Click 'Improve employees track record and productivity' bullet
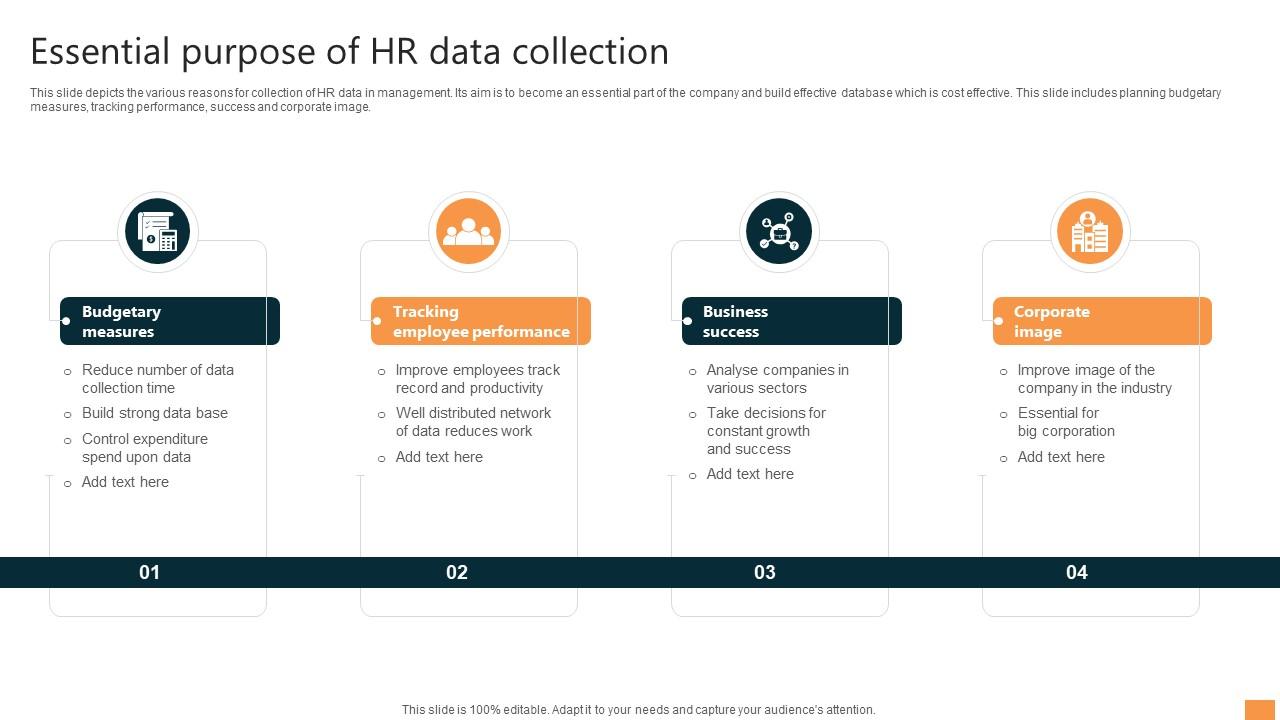The image size is (1280, 720). (x=478, y=379)
